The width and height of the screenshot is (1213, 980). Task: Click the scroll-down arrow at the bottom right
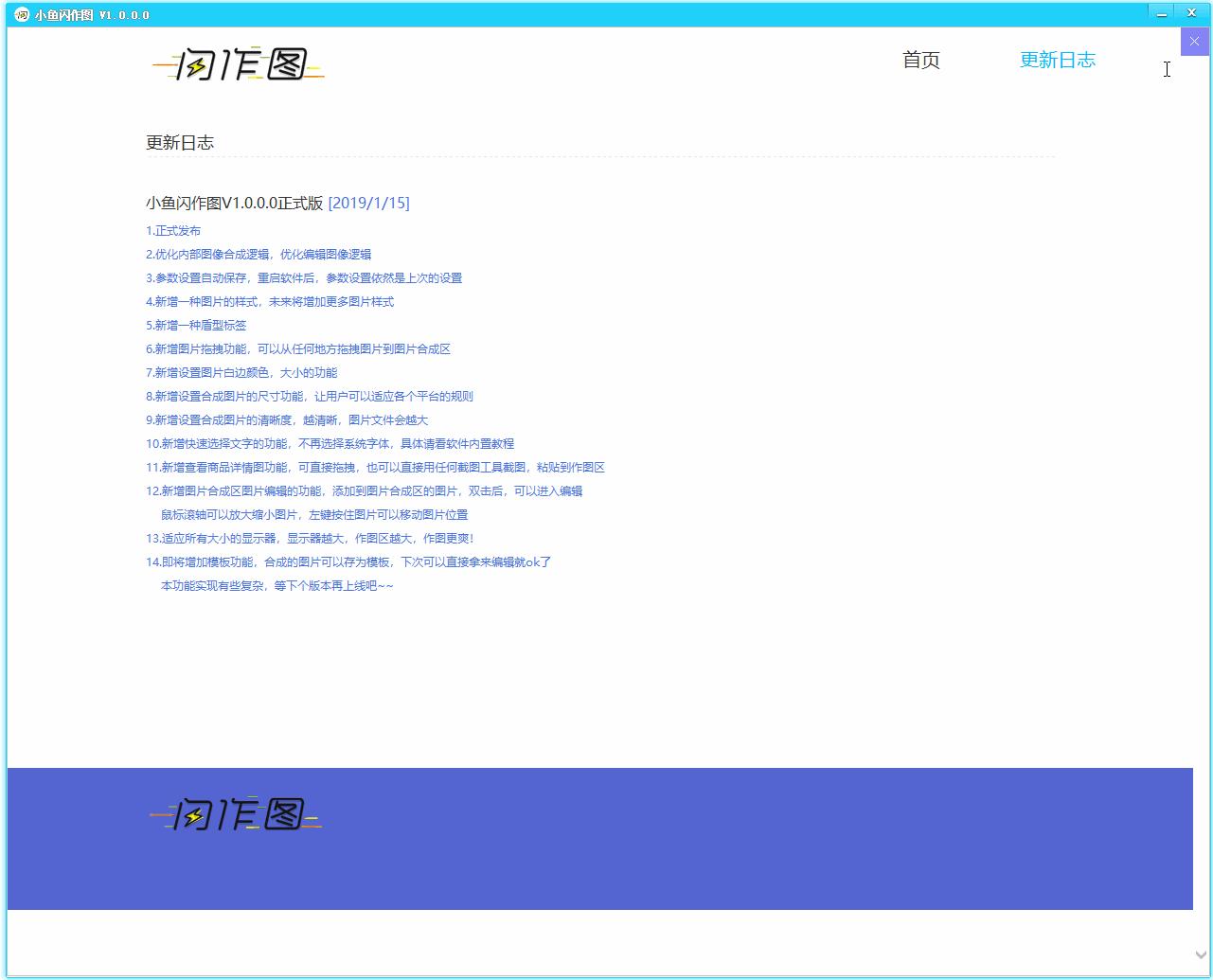tap(1202, 955)
